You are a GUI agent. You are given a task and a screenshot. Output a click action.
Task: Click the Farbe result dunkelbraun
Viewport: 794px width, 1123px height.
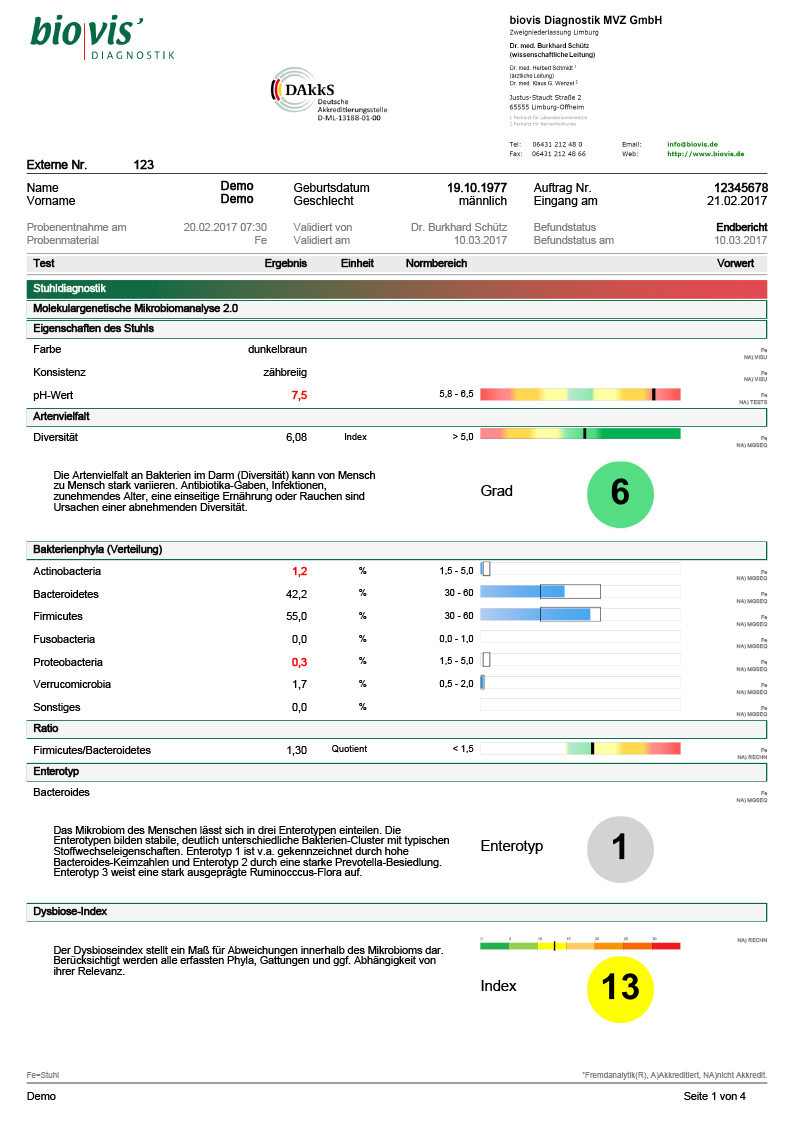(277, 350)
